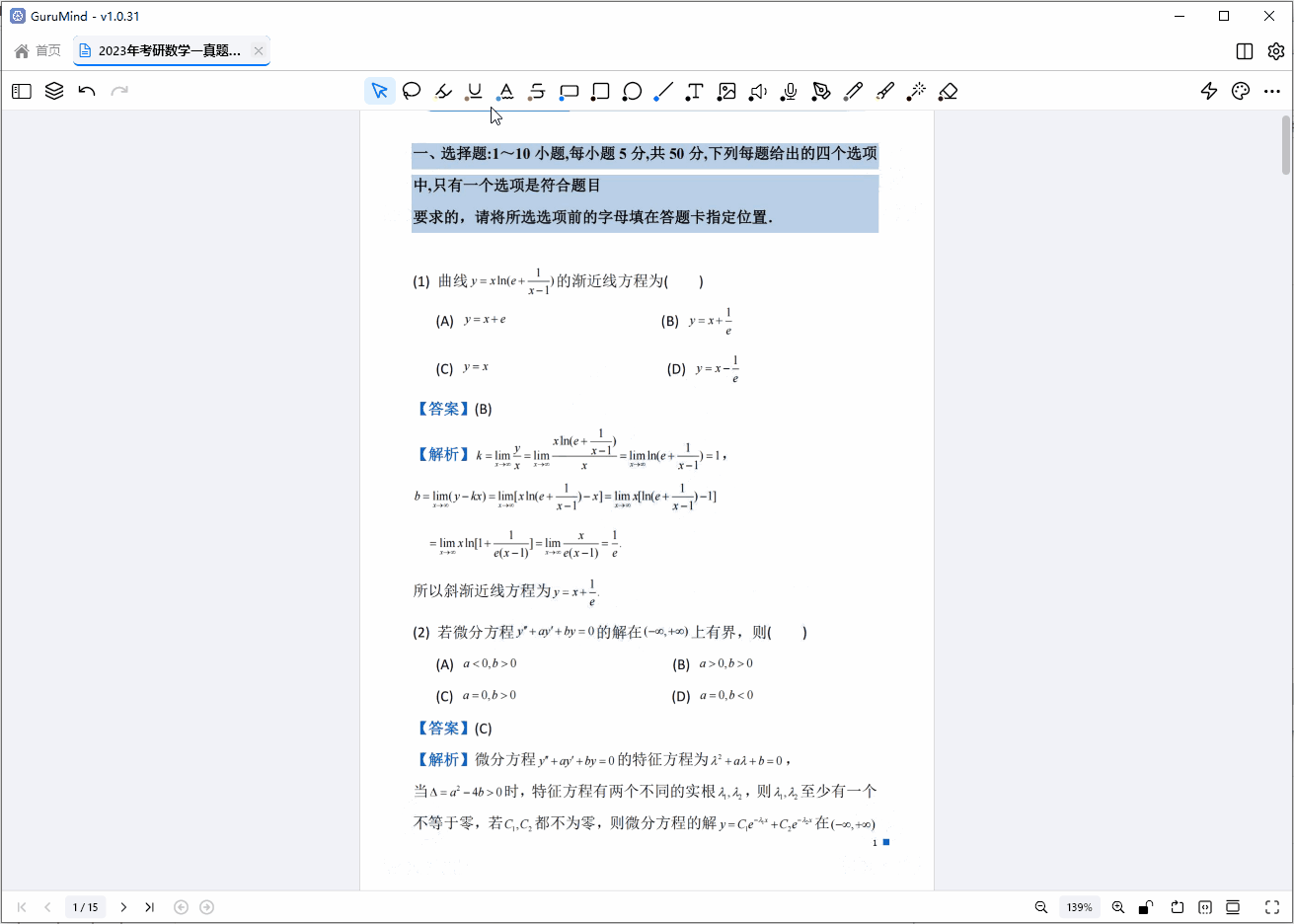Viewport: 1294px width, 924px height.
Task: Click the 【答案】(C) answer text
Action: [453, 729]
